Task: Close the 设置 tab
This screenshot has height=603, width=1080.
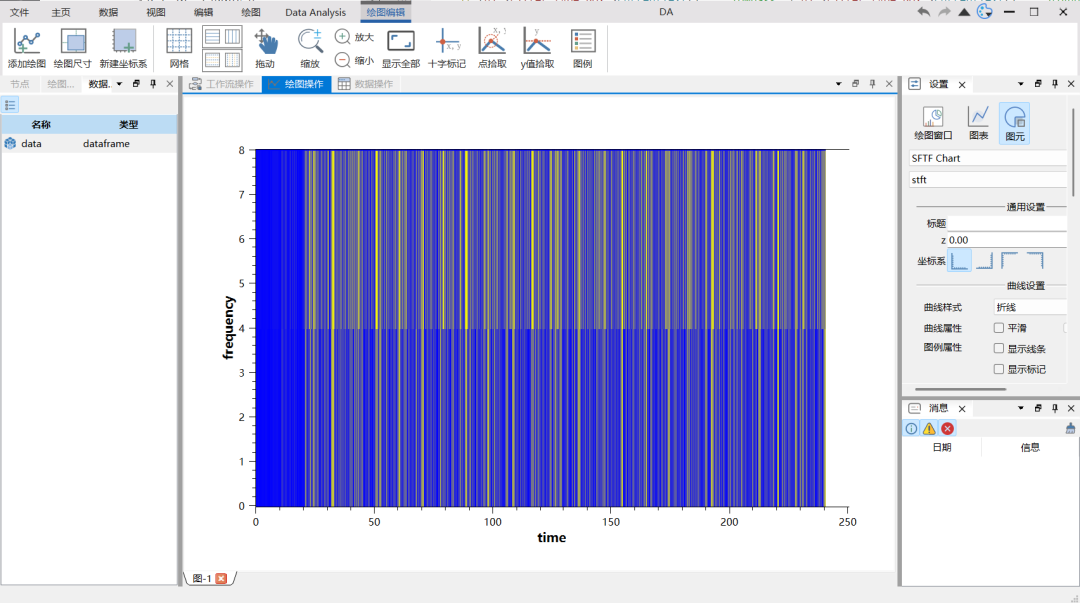Action: tap(962, 85)
